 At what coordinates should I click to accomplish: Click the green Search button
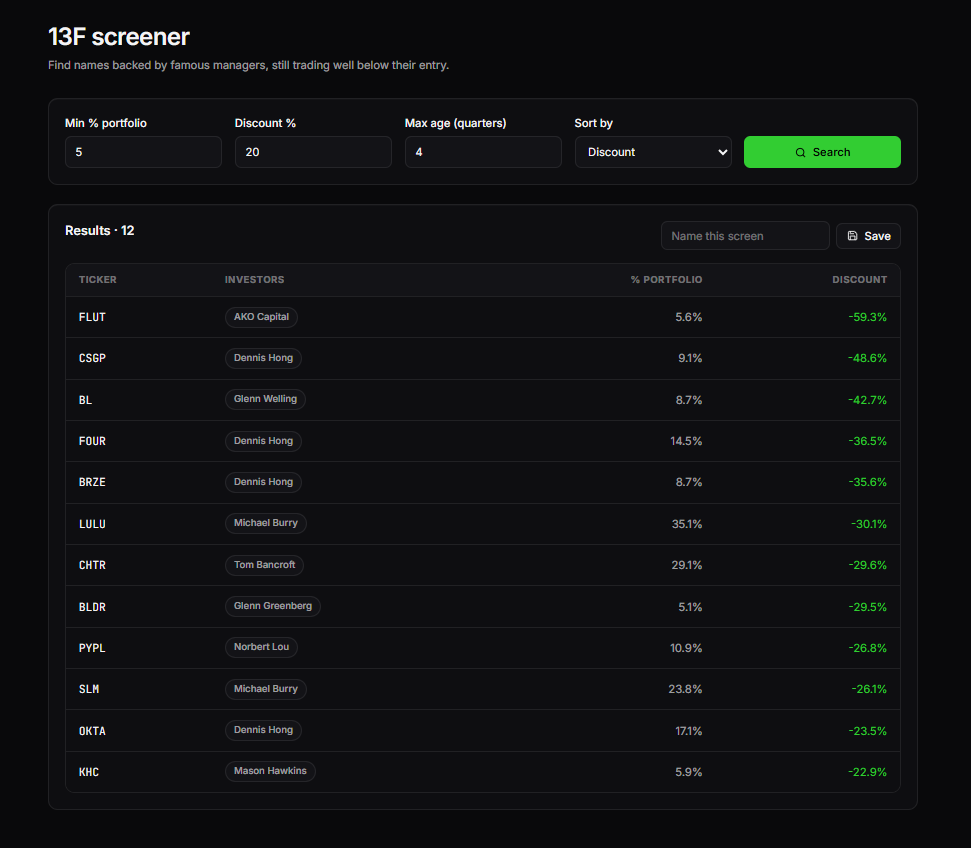pos(822,152)
